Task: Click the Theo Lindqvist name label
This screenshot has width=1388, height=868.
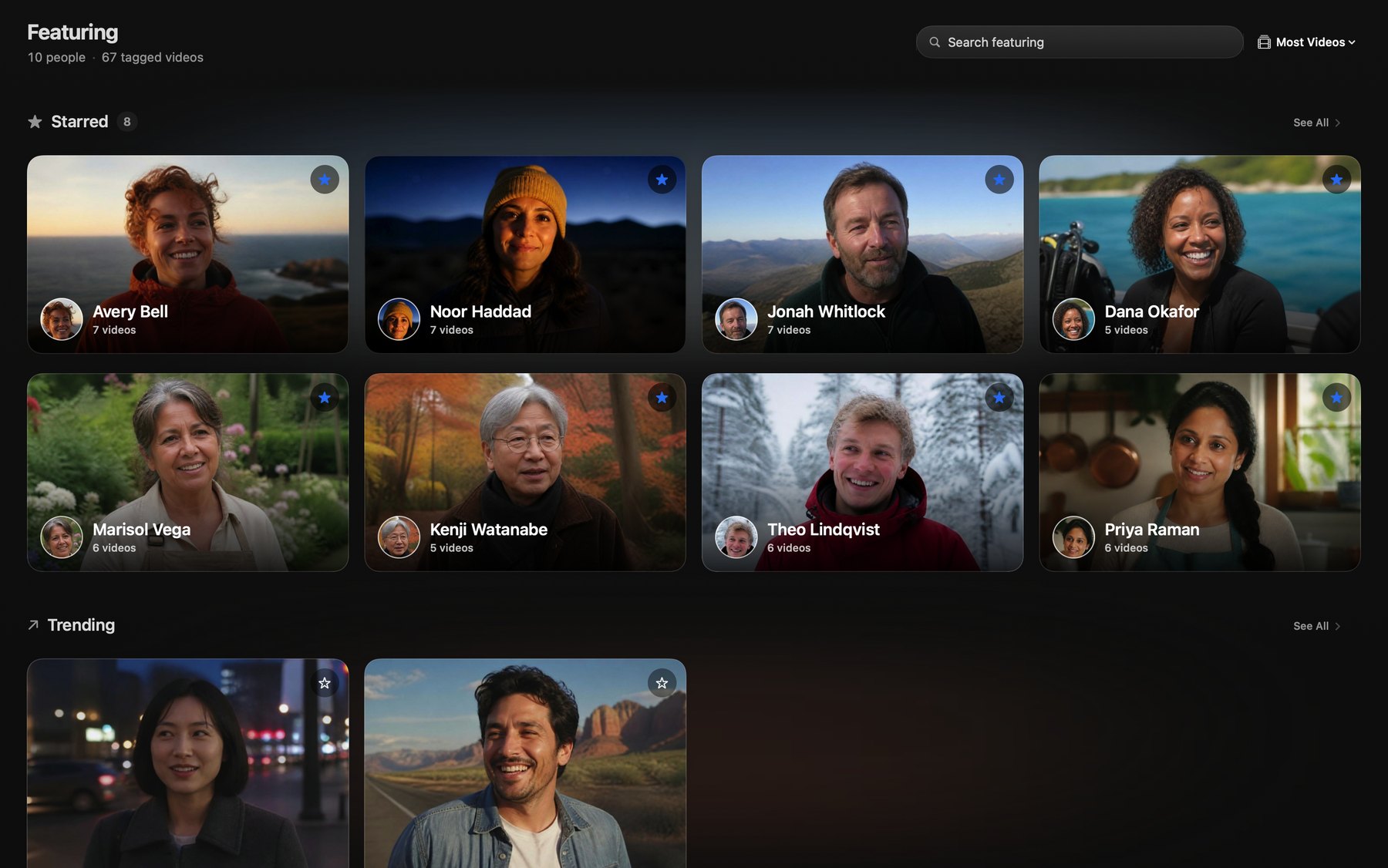Action: (x=823, y=530)
